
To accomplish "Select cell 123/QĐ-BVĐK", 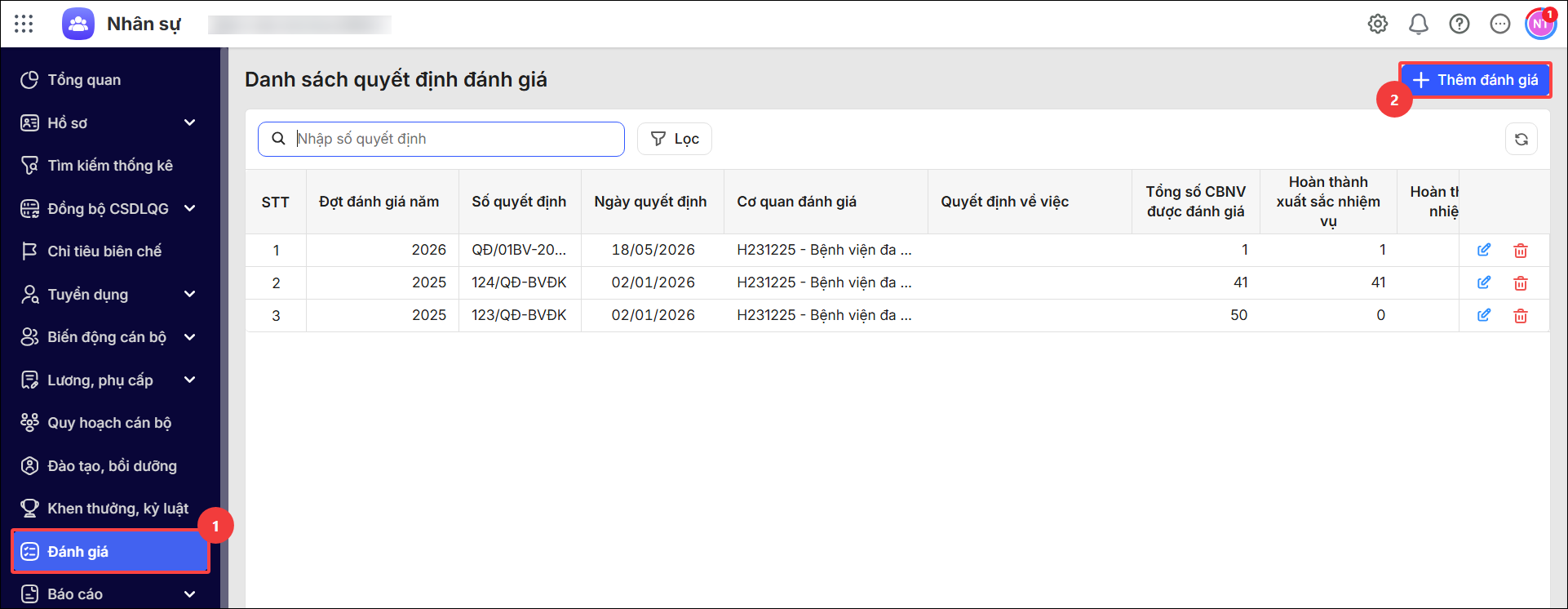I will [520, 315].
